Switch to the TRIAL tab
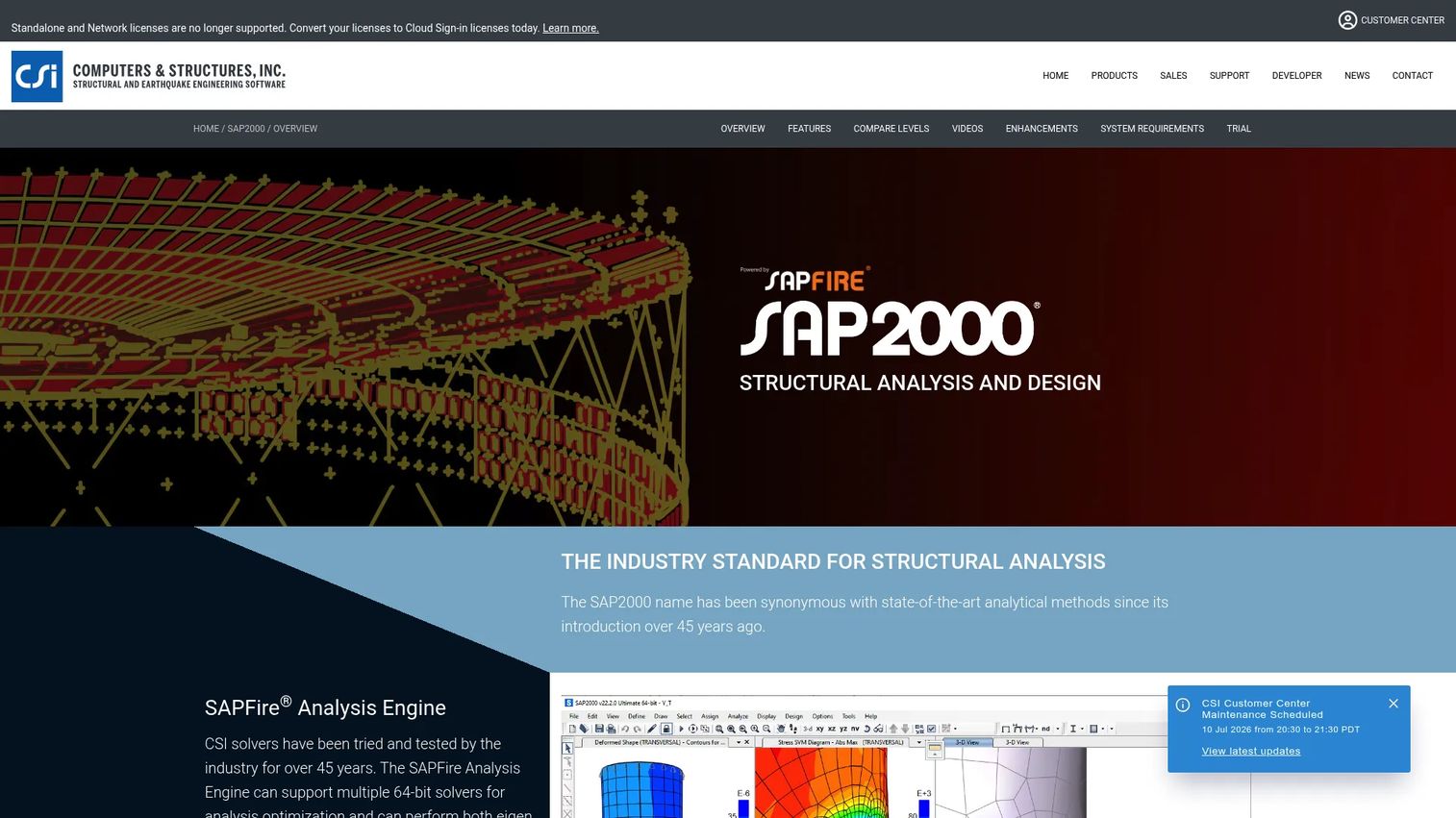 1239,129
